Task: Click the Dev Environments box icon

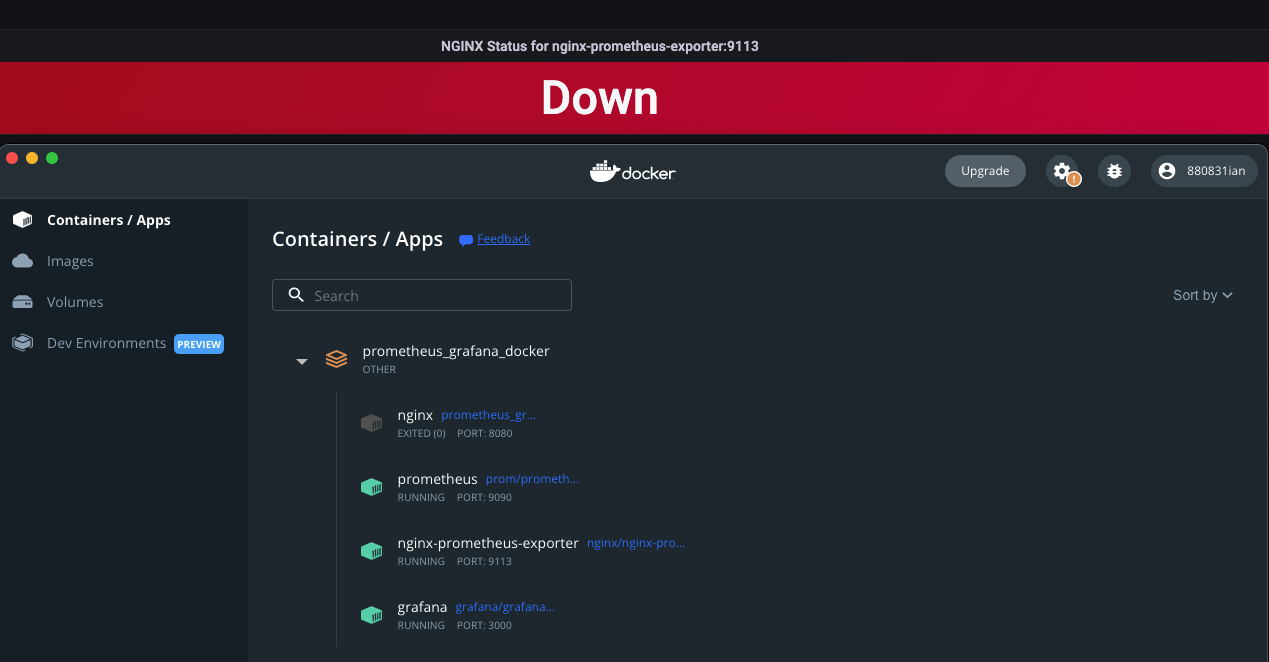Action: [22, 343]
